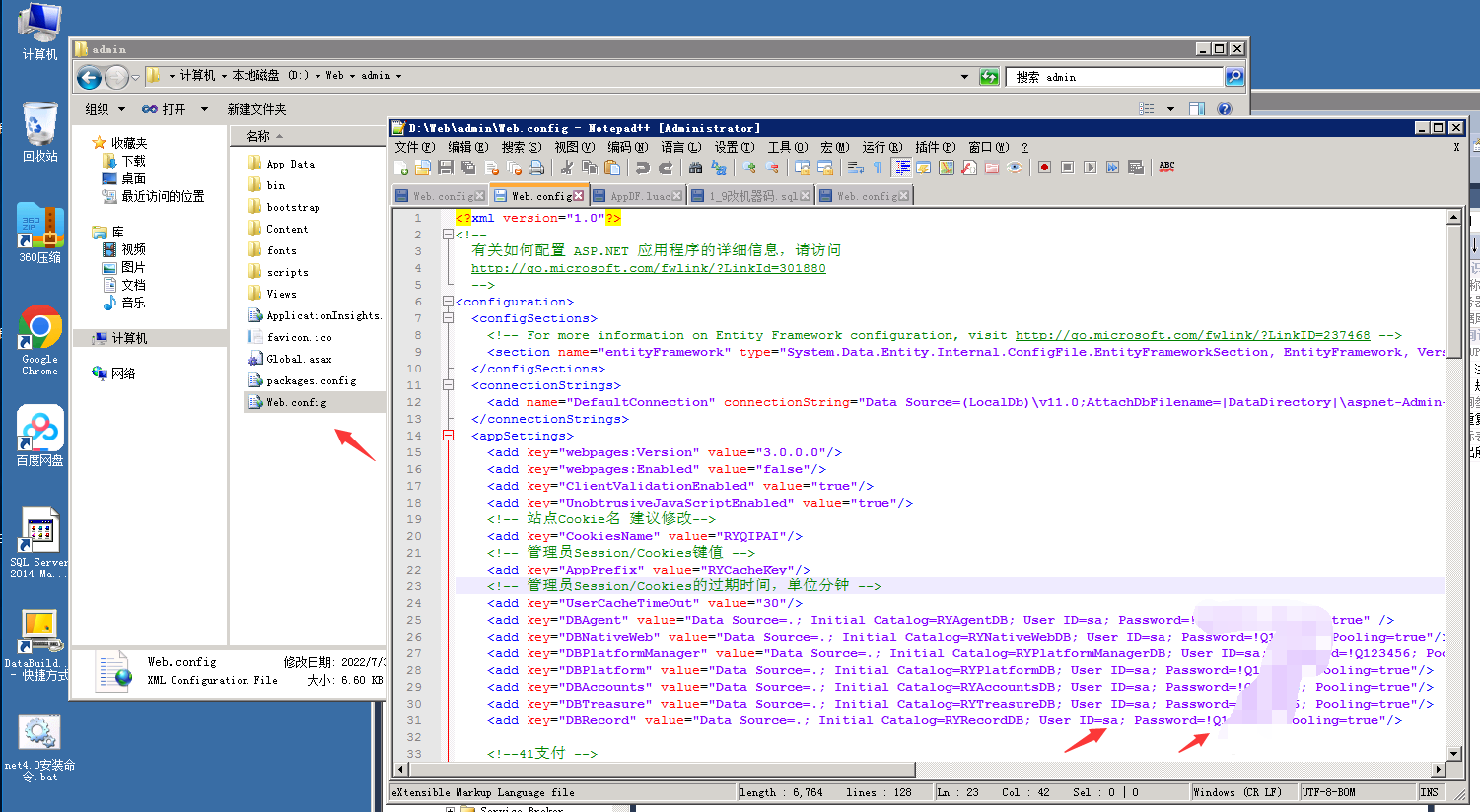Toggle file Monitoring eye icon
Screen dimensions: 1480x812
tap(1015, 168)
